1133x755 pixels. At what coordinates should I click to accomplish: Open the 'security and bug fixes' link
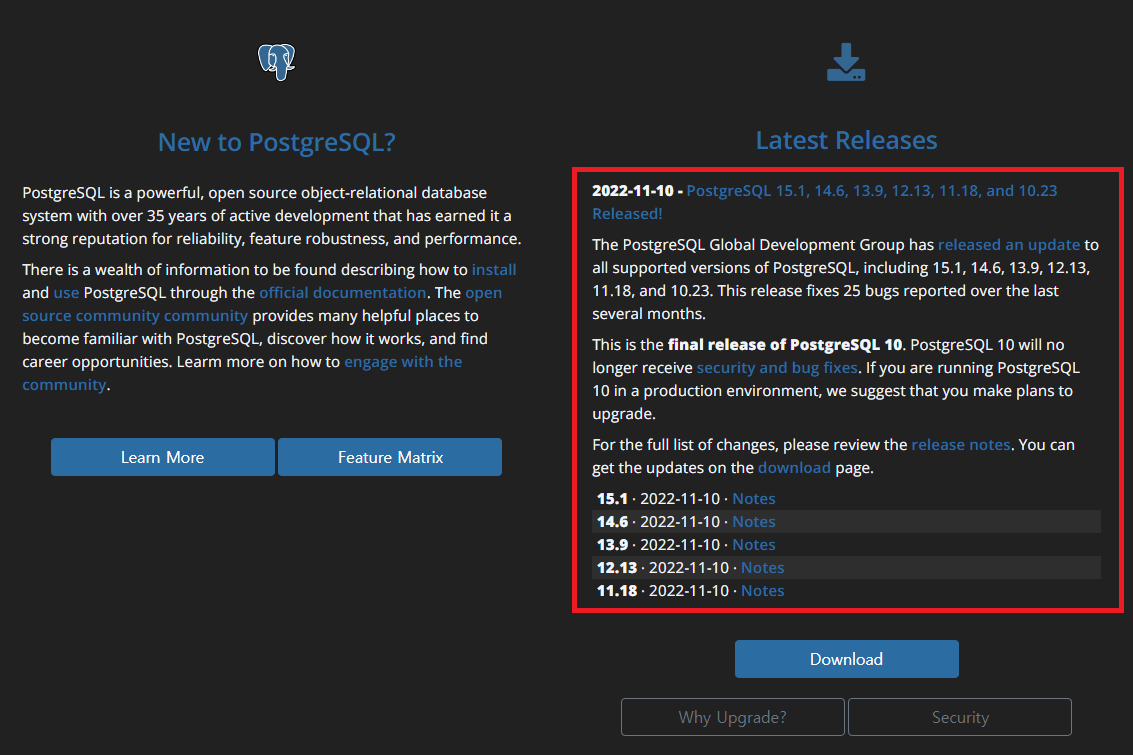click(777, 368)
